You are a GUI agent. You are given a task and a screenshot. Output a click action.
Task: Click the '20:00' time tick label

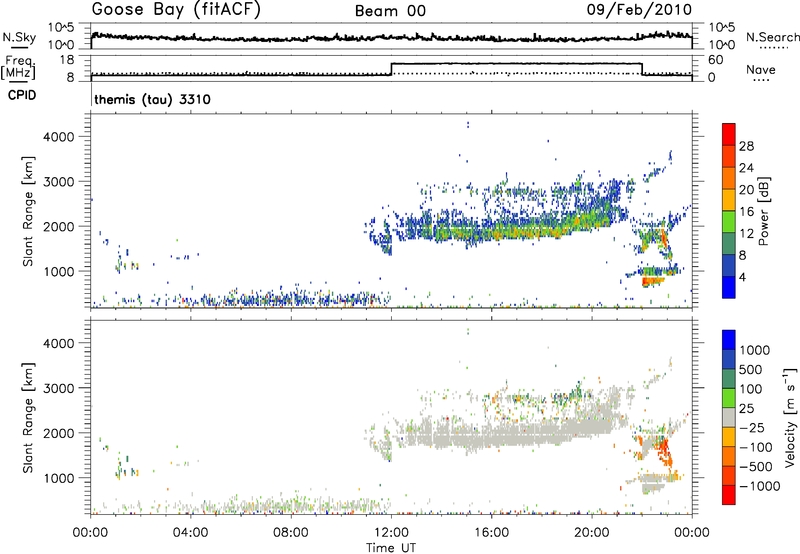591,533
